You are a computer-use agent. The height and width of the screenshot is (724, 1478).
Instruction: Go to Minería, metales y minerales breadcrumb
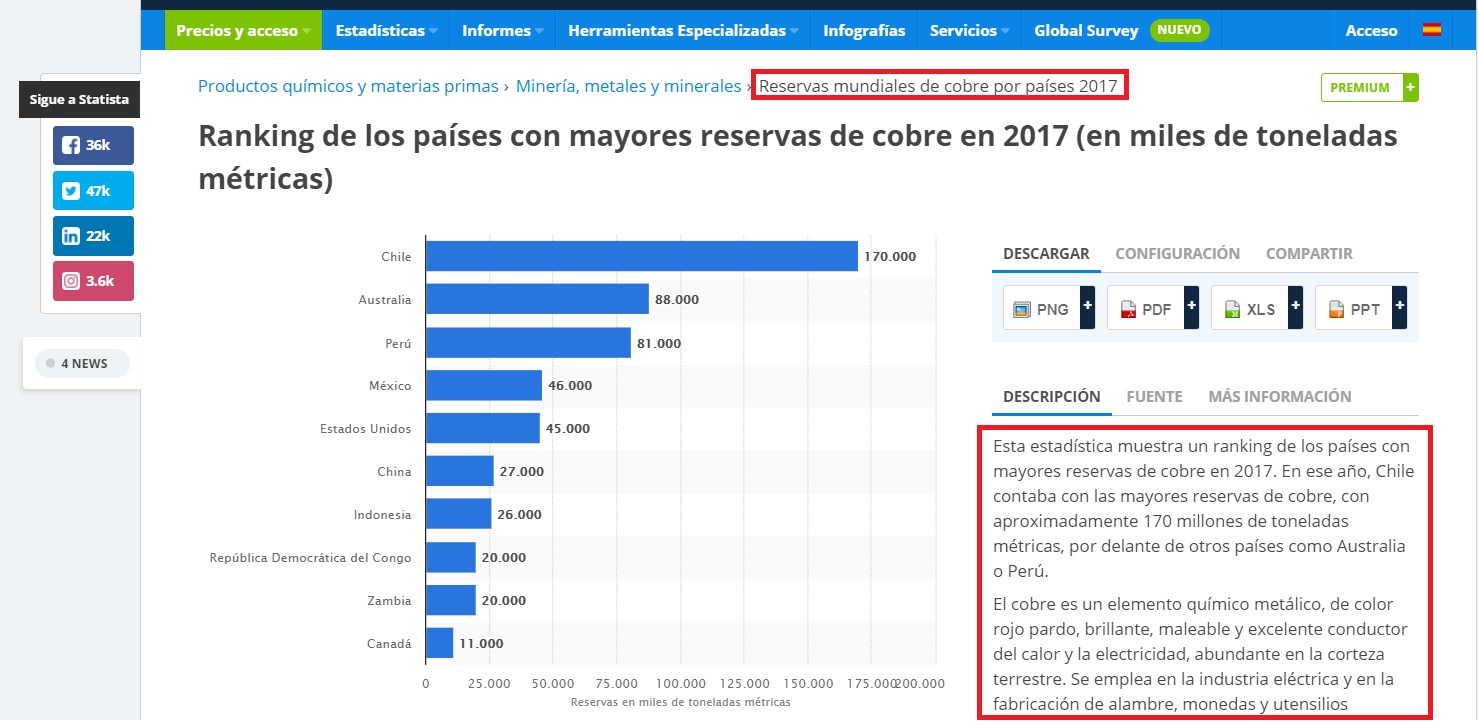(628, 86)
